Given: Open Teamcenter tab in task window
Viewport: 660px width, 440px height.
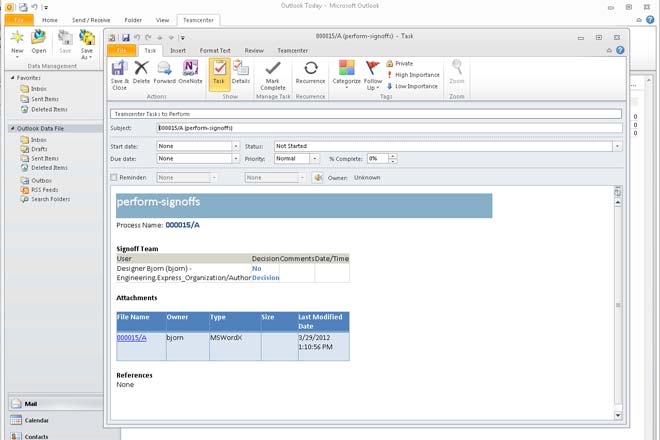Looking at the screenshot, I should [293, 51].
